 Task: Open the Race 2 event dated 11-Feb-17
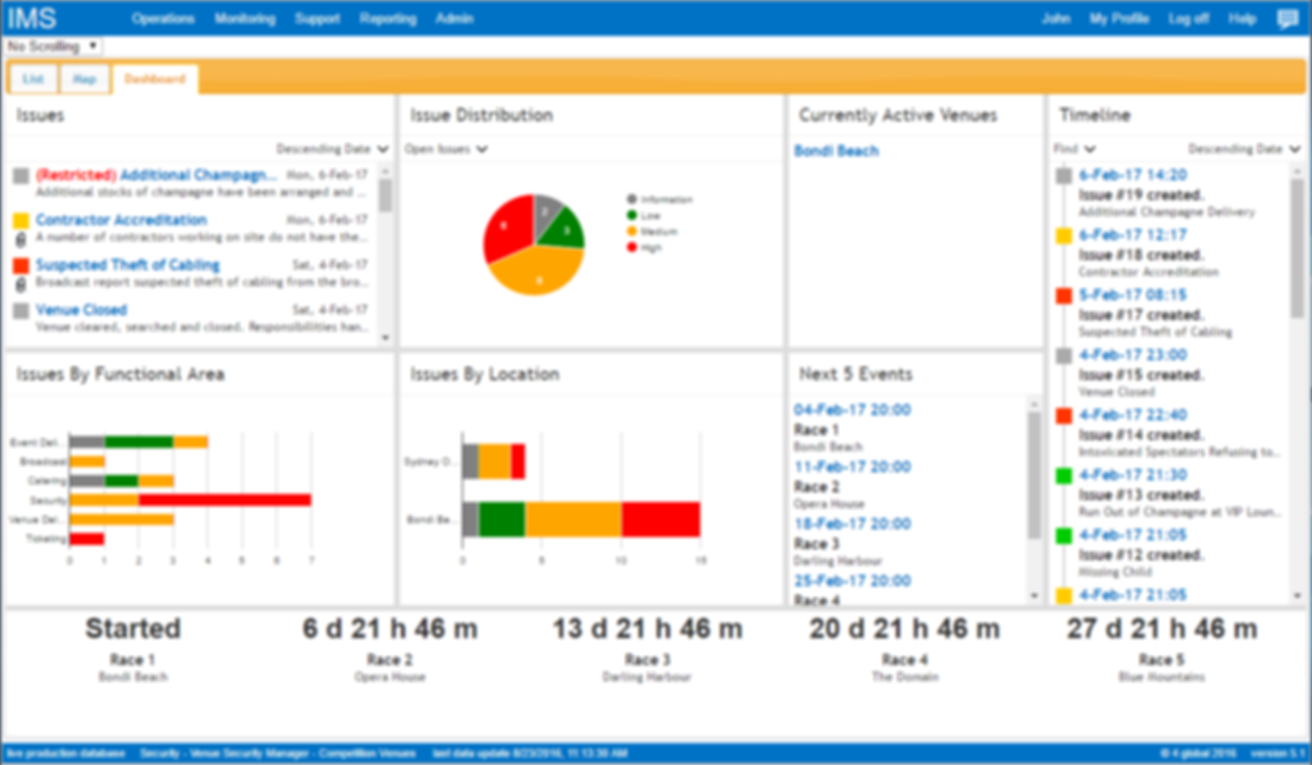point(853,466)
